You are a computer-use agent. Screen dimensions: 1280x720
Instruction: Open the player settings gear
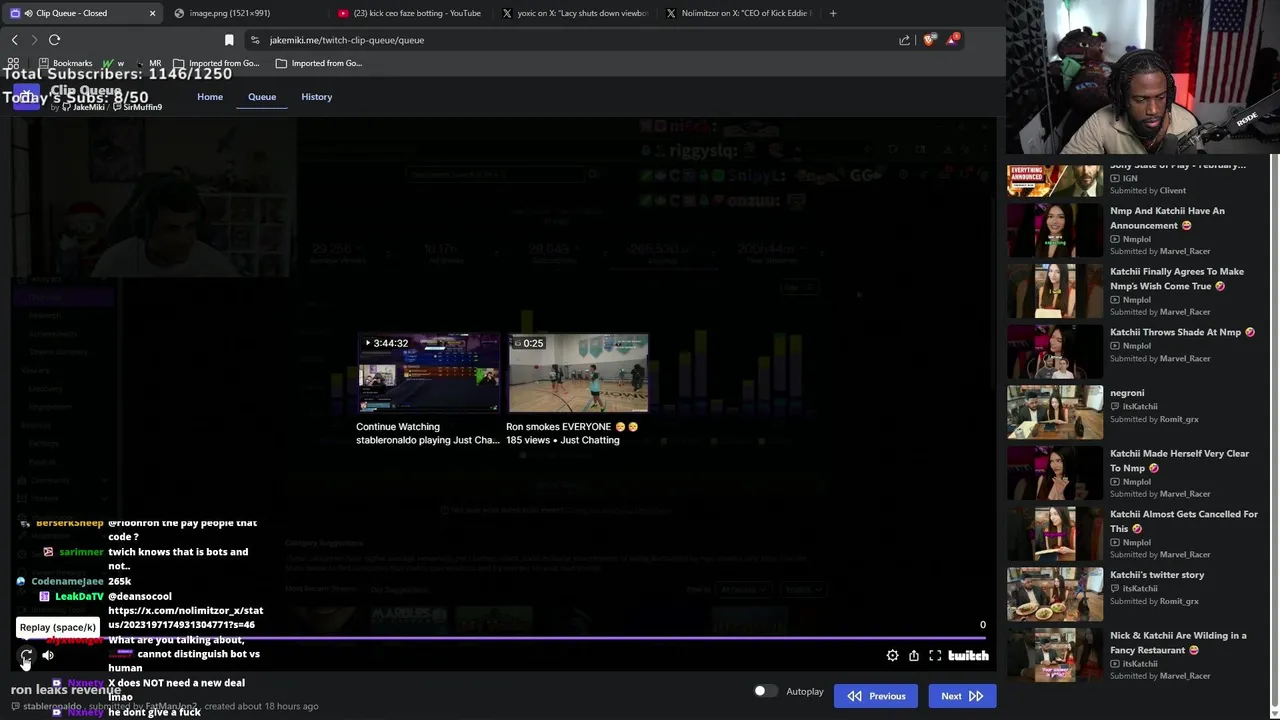(892, 656)
